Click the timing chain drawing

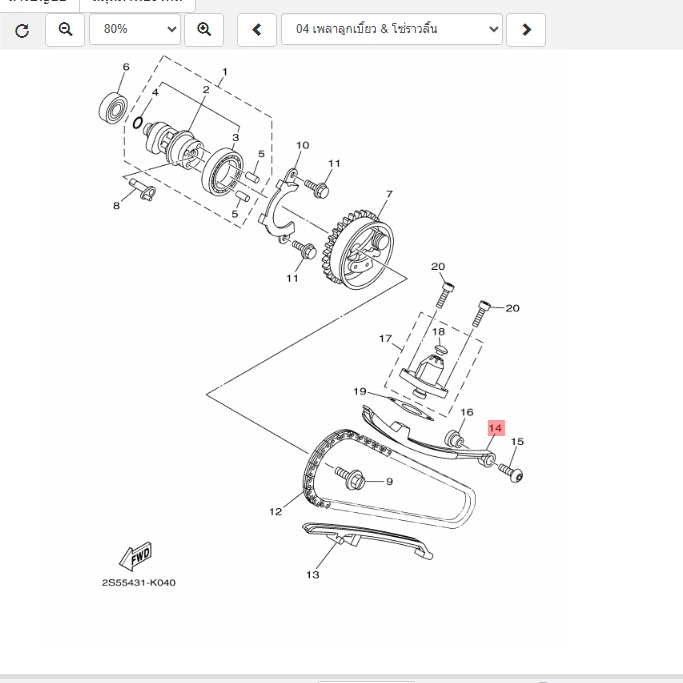pos(389,478)
